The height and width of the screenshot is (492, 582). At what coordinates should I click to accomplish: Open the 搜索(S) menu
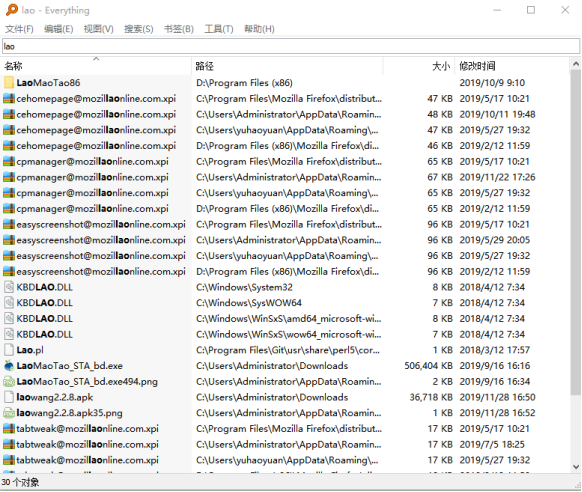(x=138, y=29)
